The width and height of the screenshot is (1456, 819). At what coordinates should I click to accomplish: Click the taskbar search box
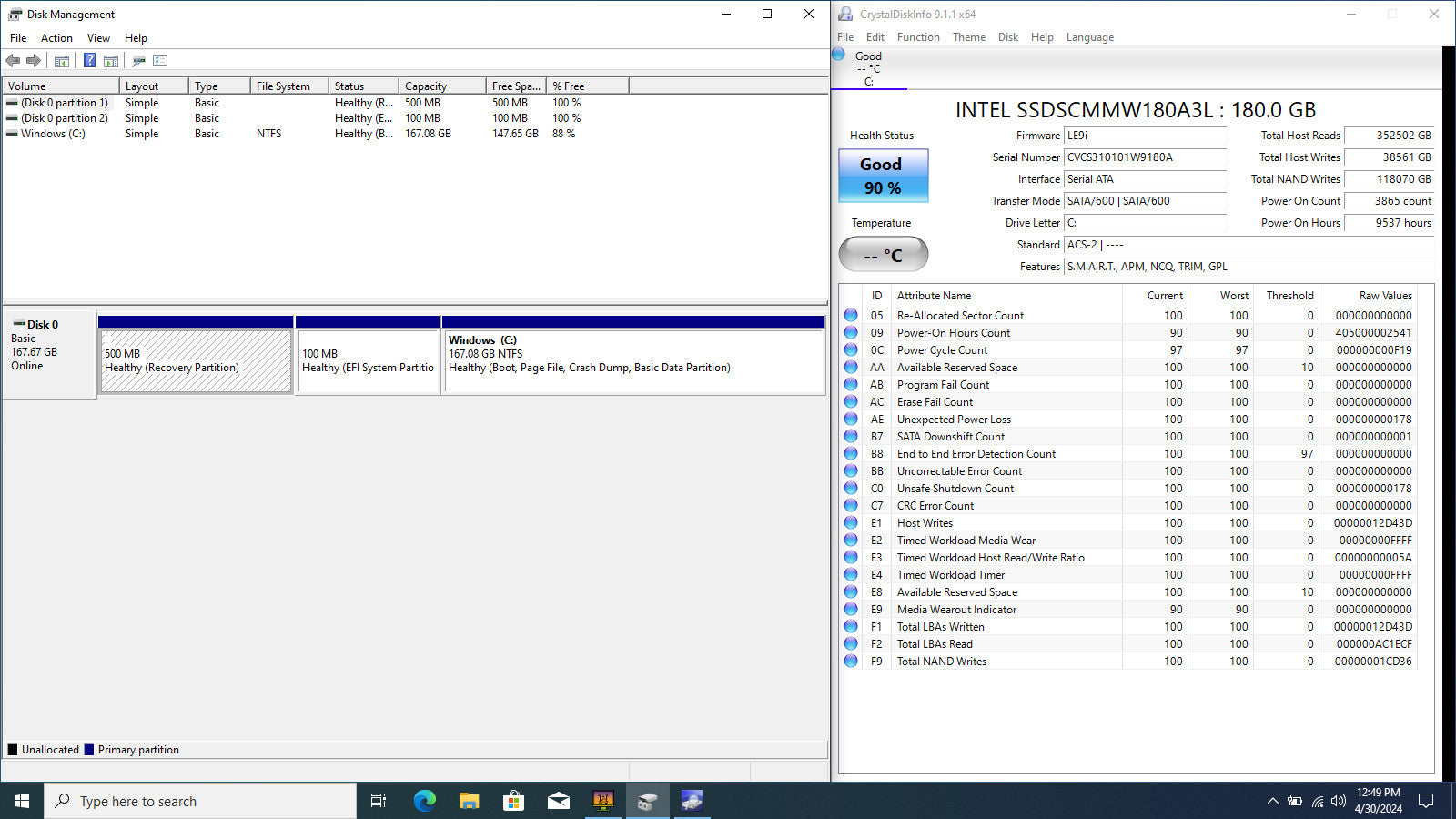click(200, 801)
